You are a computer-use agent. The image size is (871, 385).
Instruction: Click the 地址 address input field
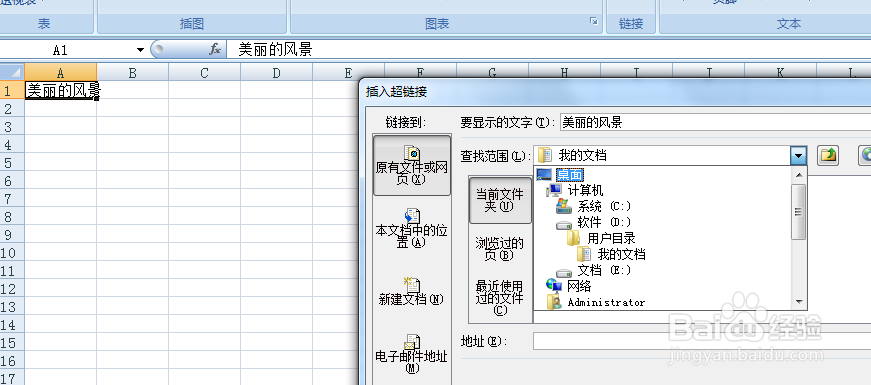[702, 341]
